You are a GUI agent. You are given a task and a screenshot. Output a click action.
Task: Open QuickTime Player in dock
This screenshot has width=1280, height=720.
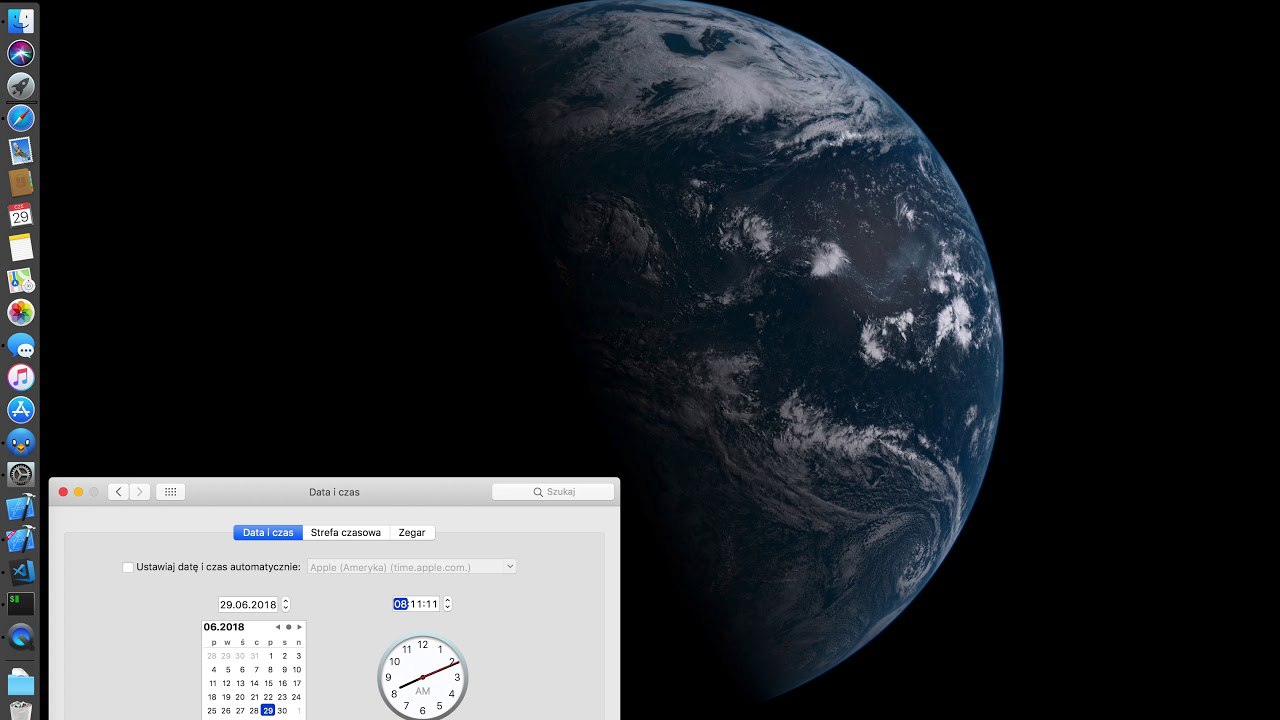point(21,636)
